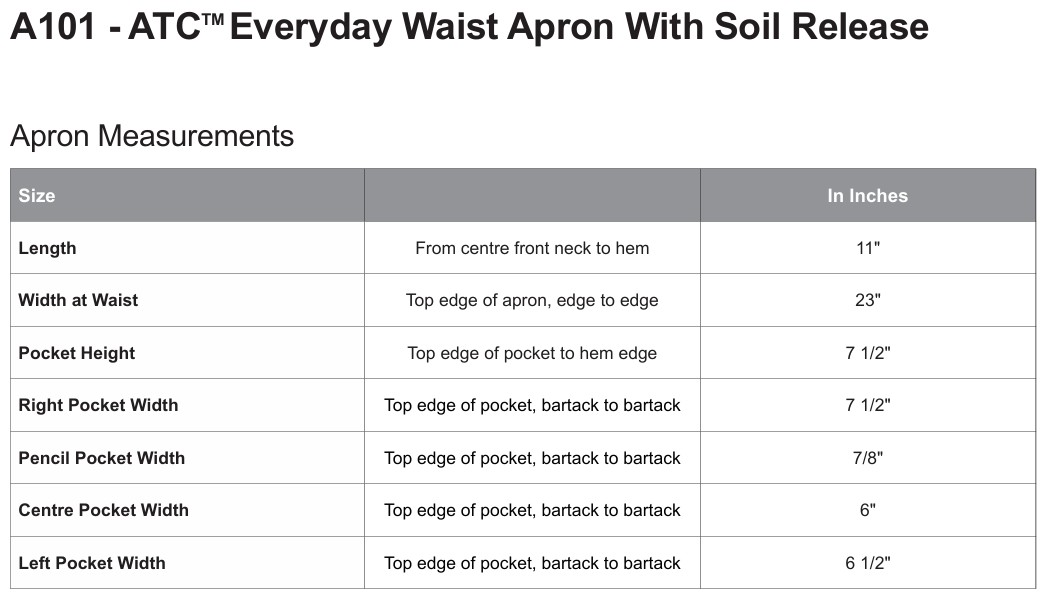Screen dimensions: 1053x606
Task: Click the Centre Pocket Width label
Action: (103, 510)
